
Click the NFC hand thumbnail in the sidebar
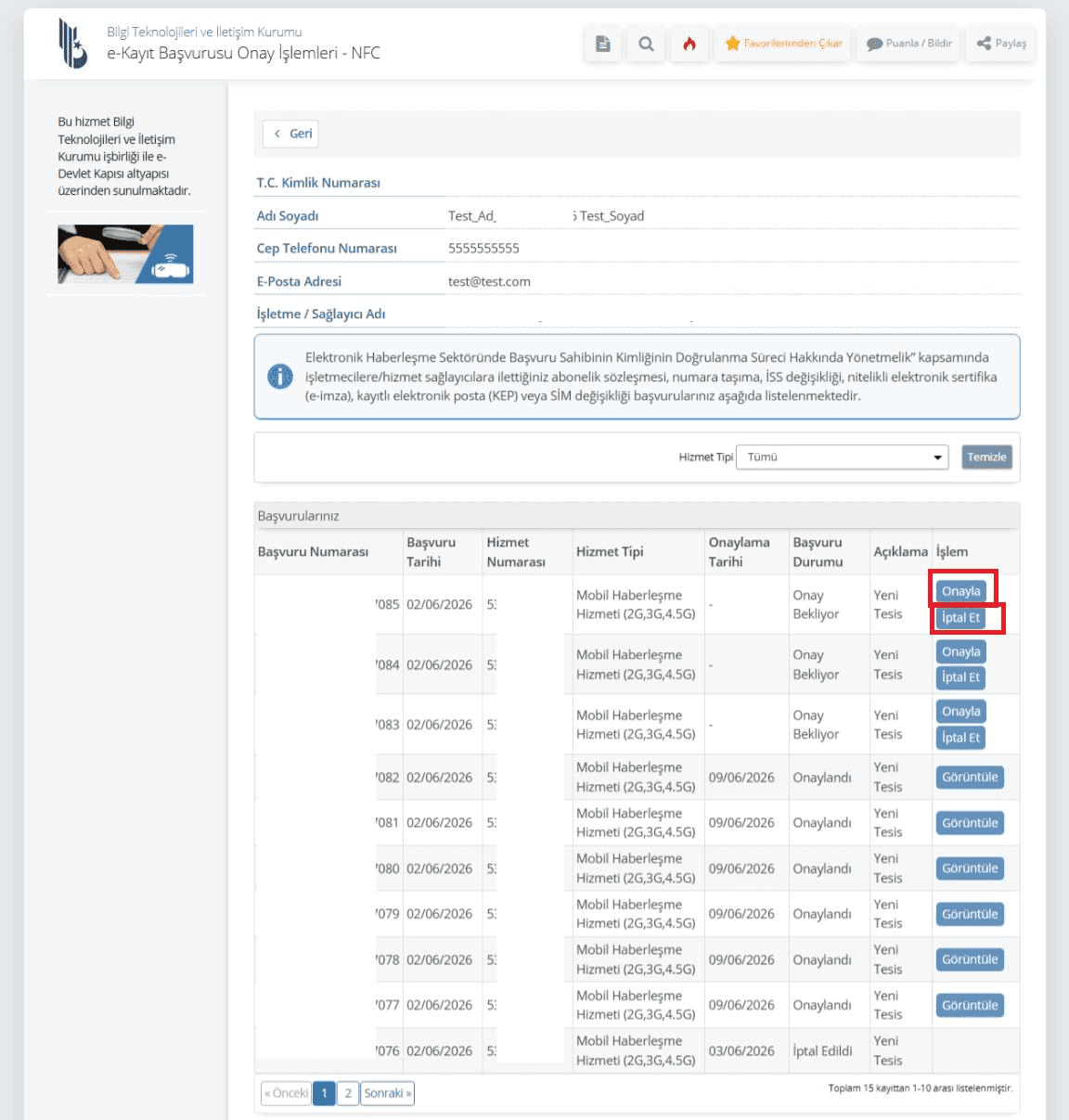click(125, 253)
